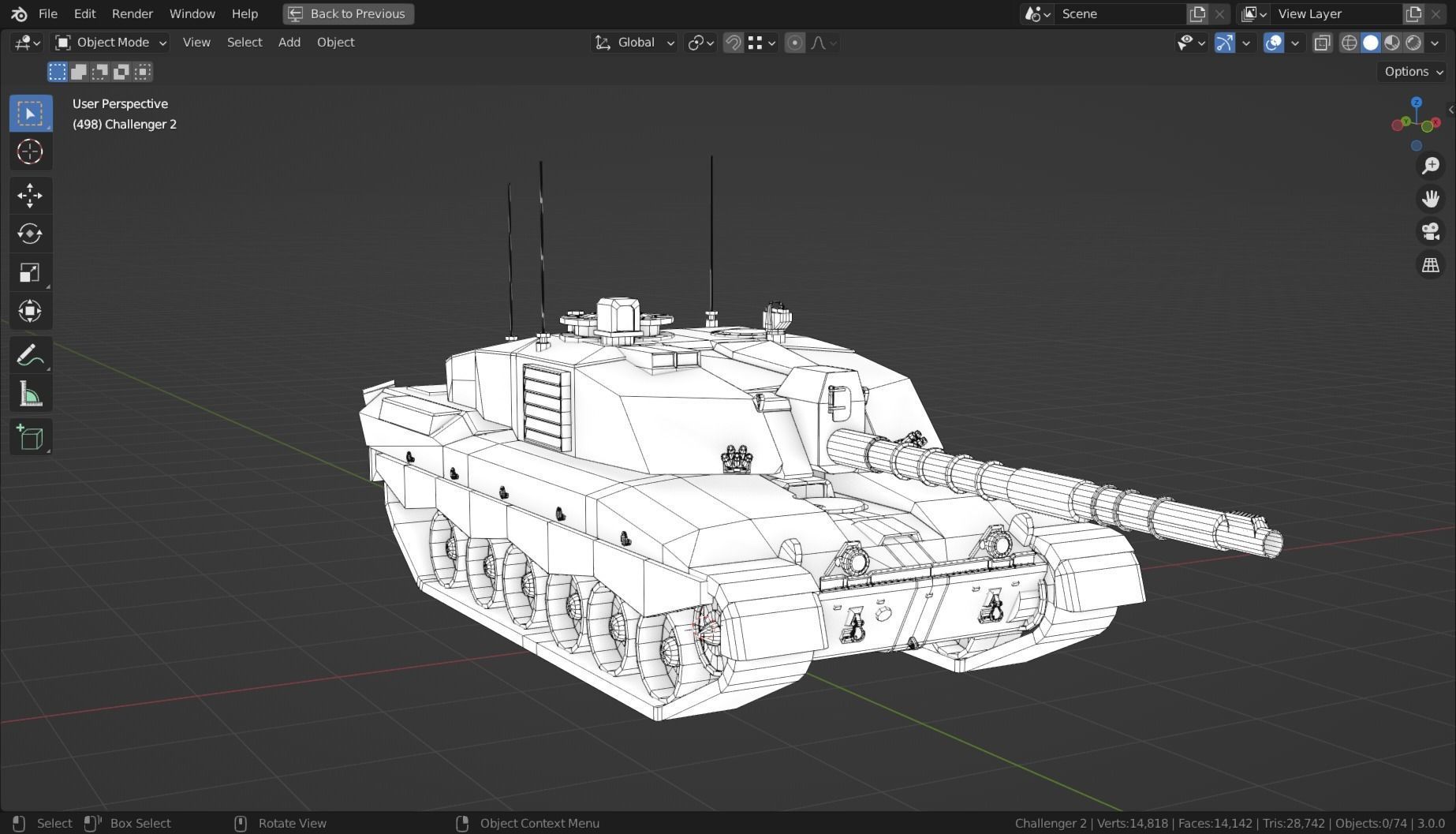Select the Add Cube tool

(31, 437)
